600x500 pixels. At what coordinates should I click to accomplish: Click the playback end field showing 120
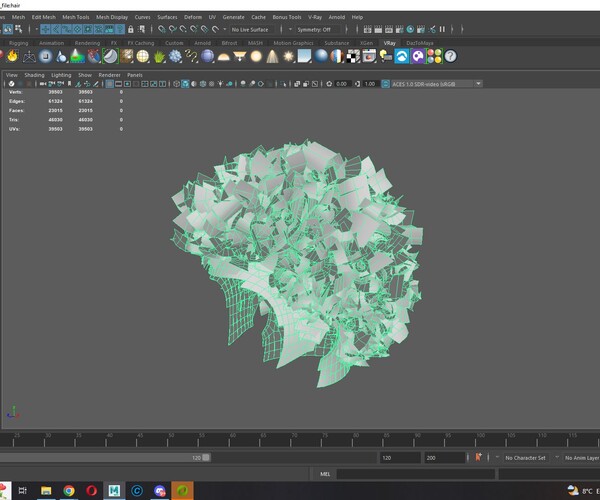click(399, 458)
